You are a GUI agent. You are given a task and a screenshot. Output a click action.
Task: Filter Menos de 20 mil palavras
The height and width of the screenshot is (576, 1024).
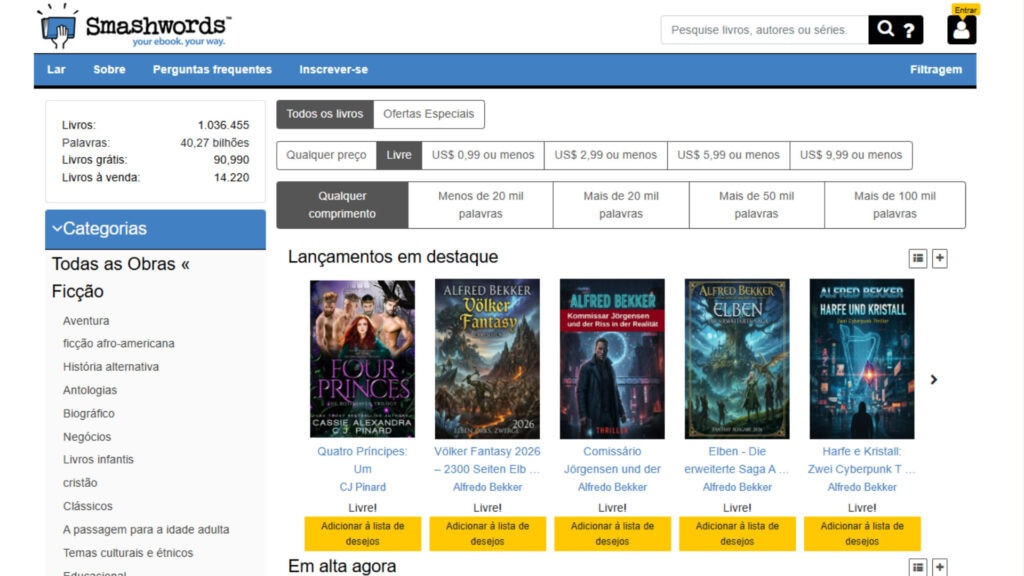[481, 205]
